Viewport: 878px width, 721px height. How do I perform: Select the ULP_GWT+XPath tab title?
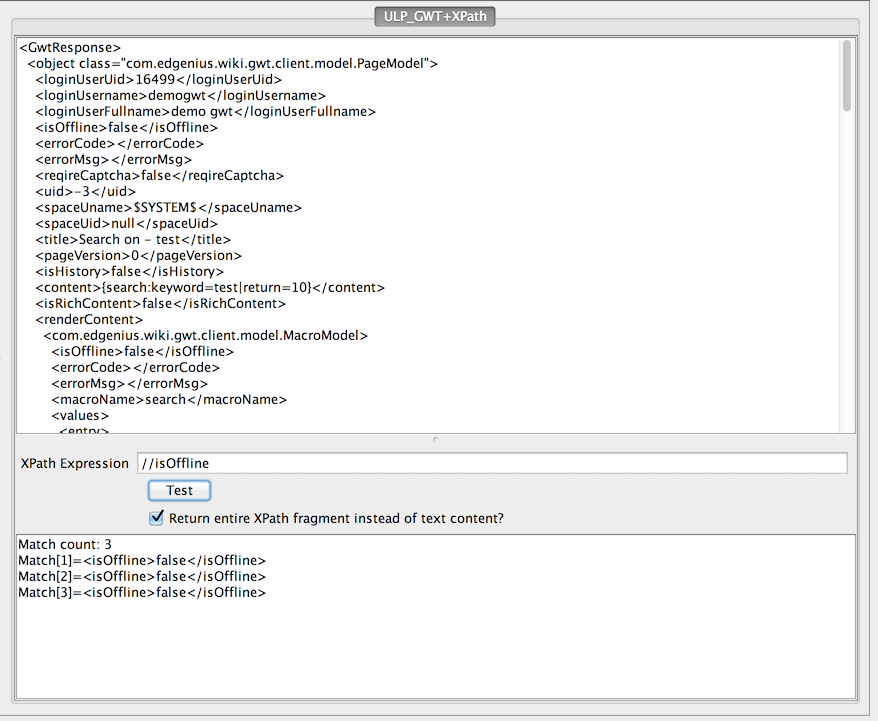435,16
